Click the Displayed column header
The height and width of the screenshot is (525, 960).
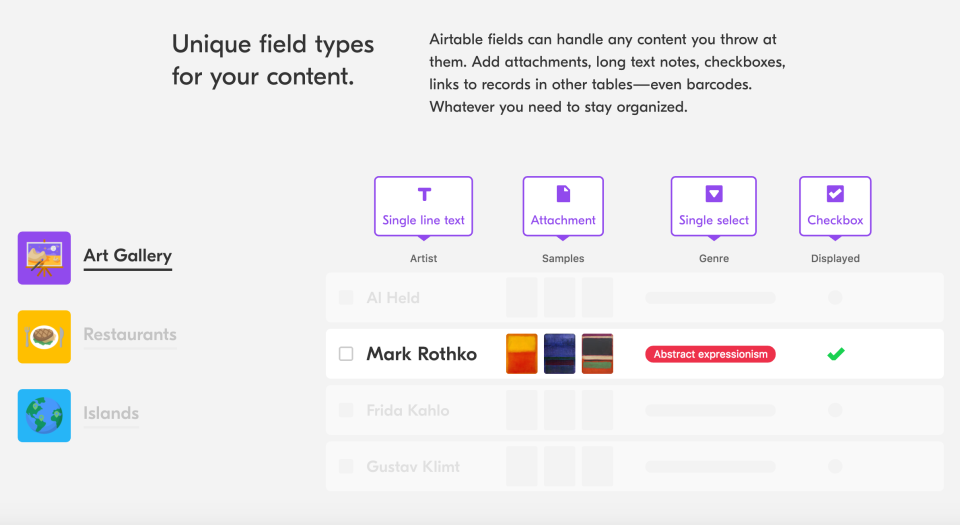(835, 258)
